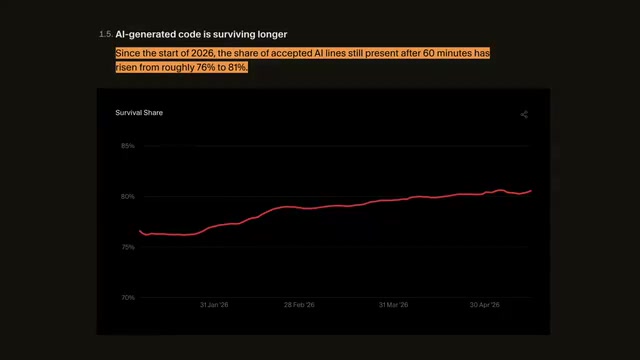Image resolution: width=640 pixels, height=360 pixels.
Task: Click the section number 1.5.
Action: [106, 34]
